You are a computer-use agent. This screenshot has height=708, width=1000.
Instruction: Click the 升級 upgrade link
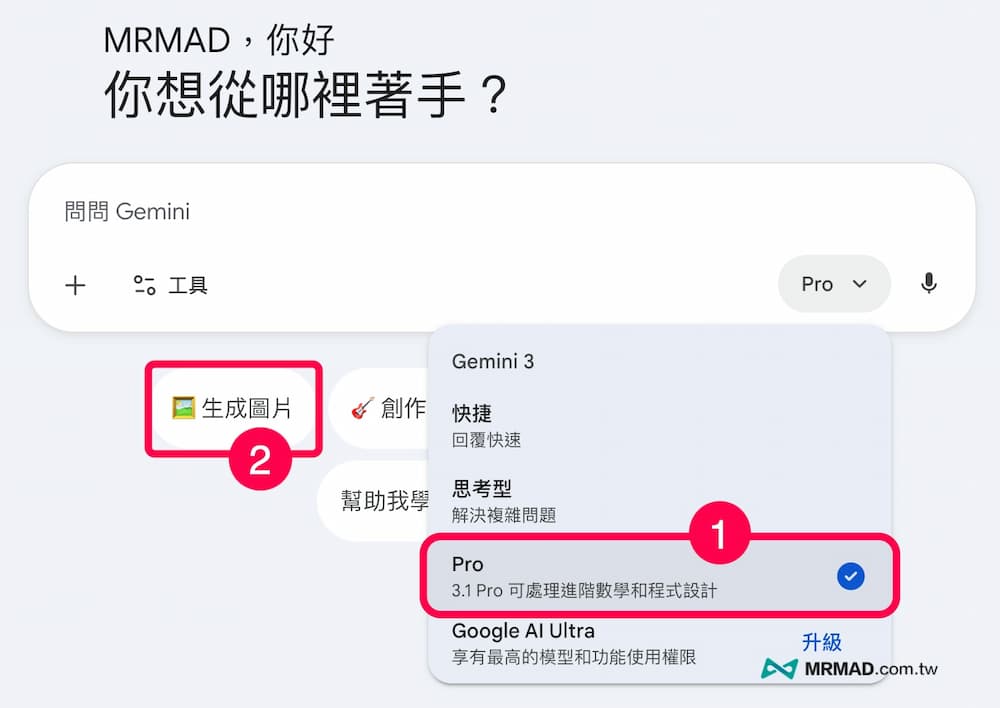(822, 641)
